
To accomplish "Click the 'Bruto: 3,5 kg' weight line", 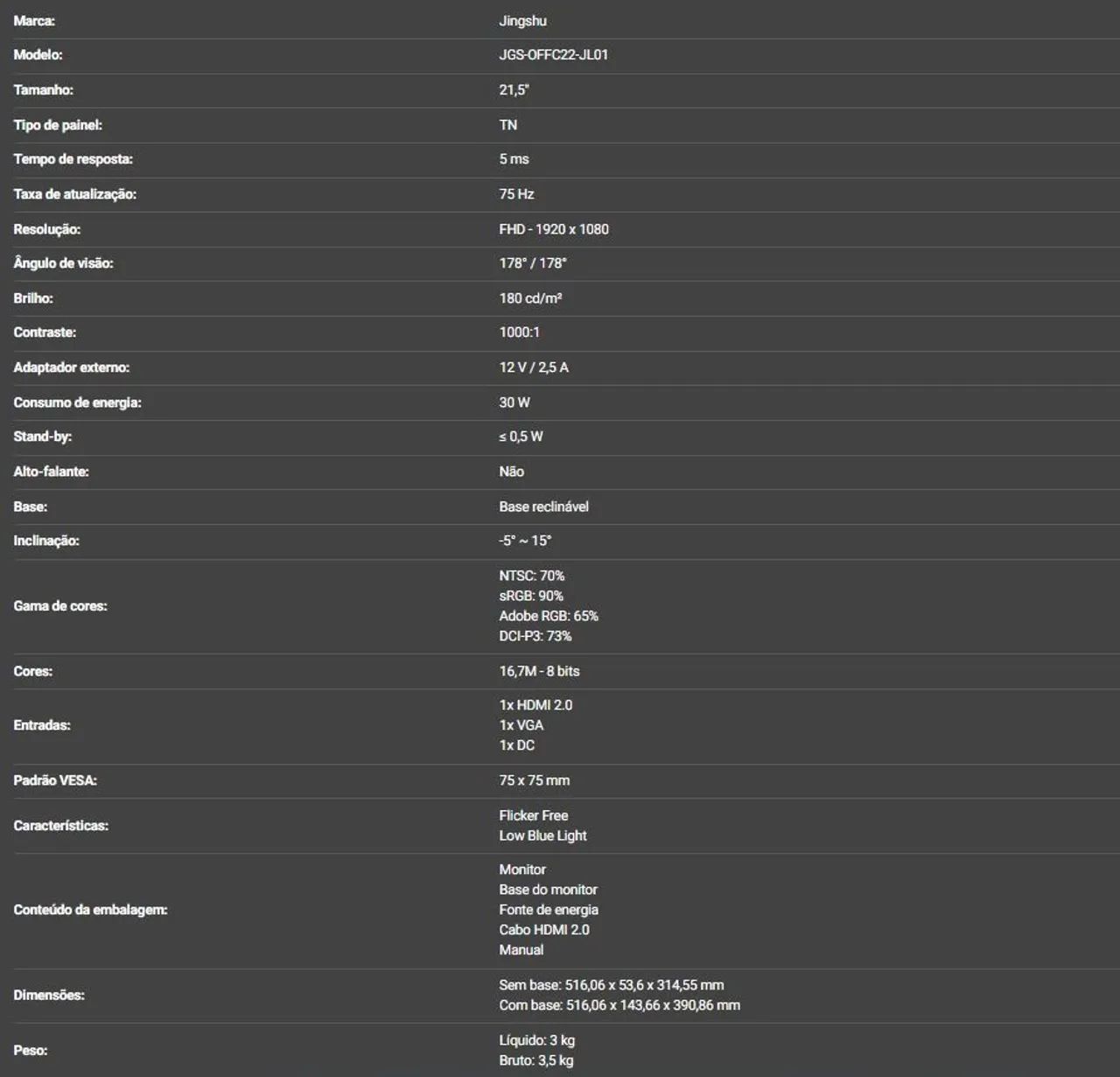I will coord(536,1060).
